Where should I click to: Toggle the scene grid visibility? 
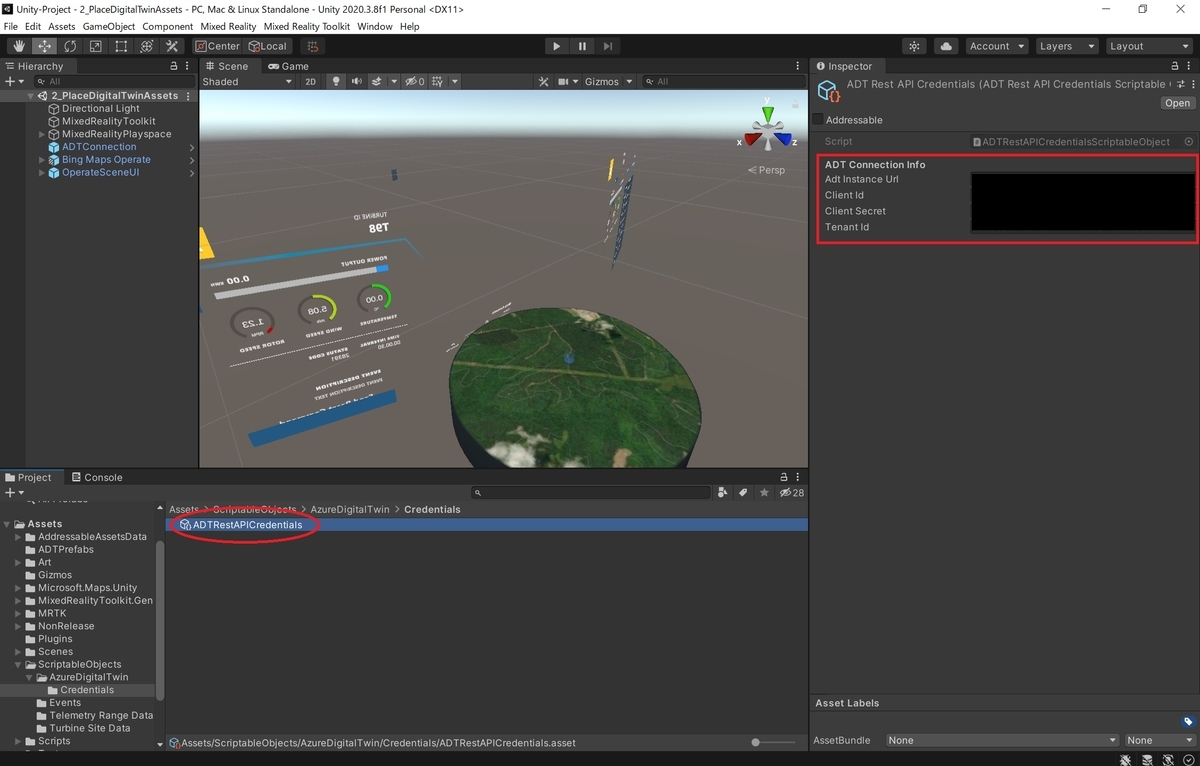(438, 81)
